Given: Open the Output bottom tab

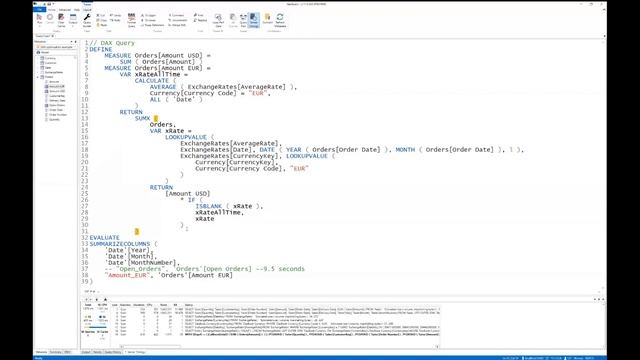Looking at the screenshot, I should [x=86, y=352].
